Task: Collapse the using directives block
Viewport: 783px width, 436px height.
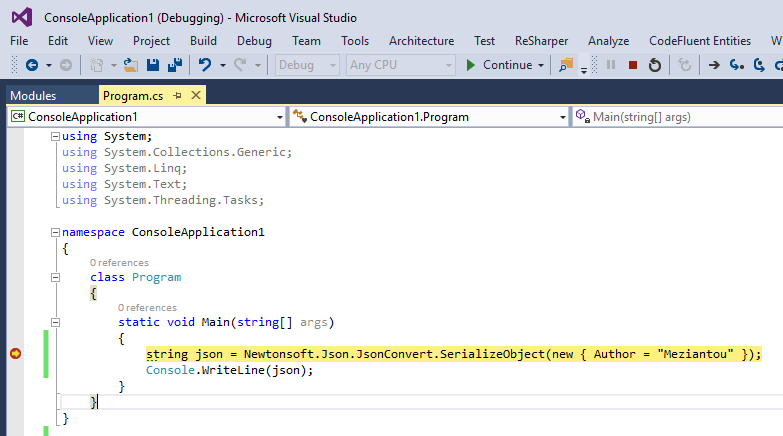Action: 56,136
